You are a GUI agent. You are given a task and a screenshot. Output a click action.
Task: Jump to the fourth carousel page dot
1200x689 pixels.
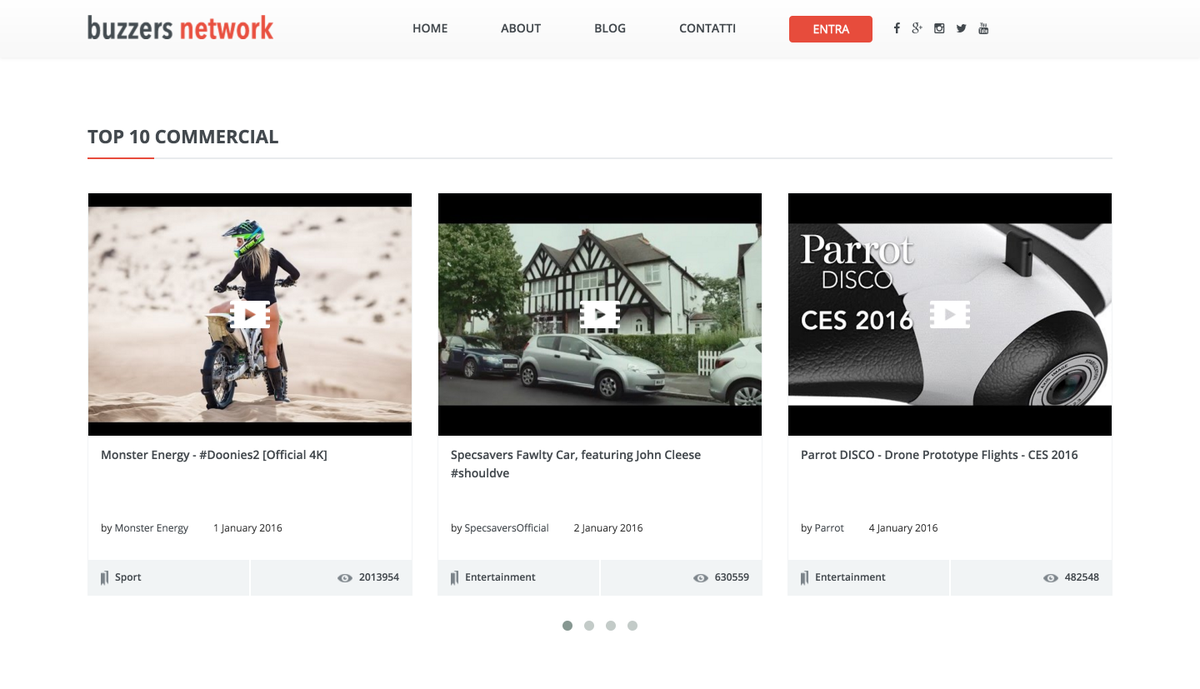pyautogui.click(x=632, y=626)
